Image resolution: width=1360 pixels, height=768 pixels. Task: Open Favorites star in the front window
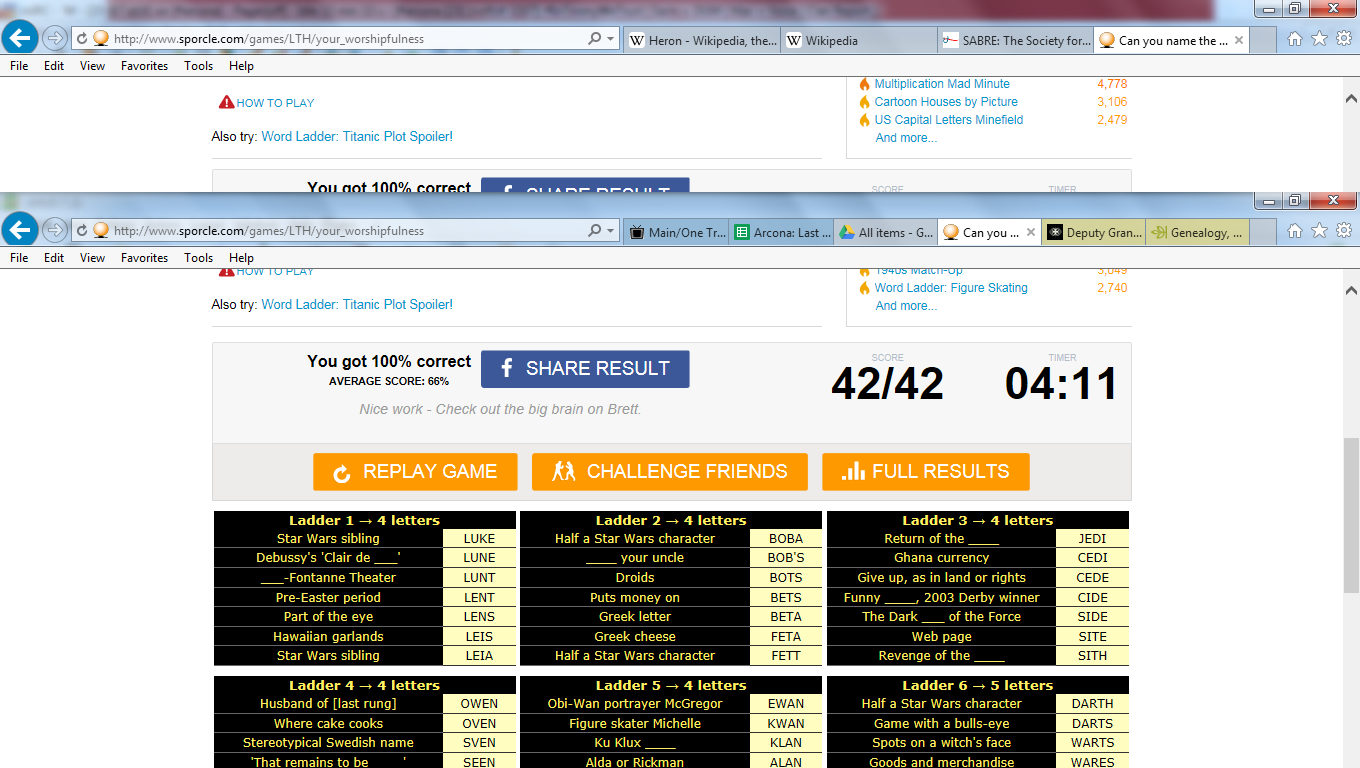tap(1319, 231)
